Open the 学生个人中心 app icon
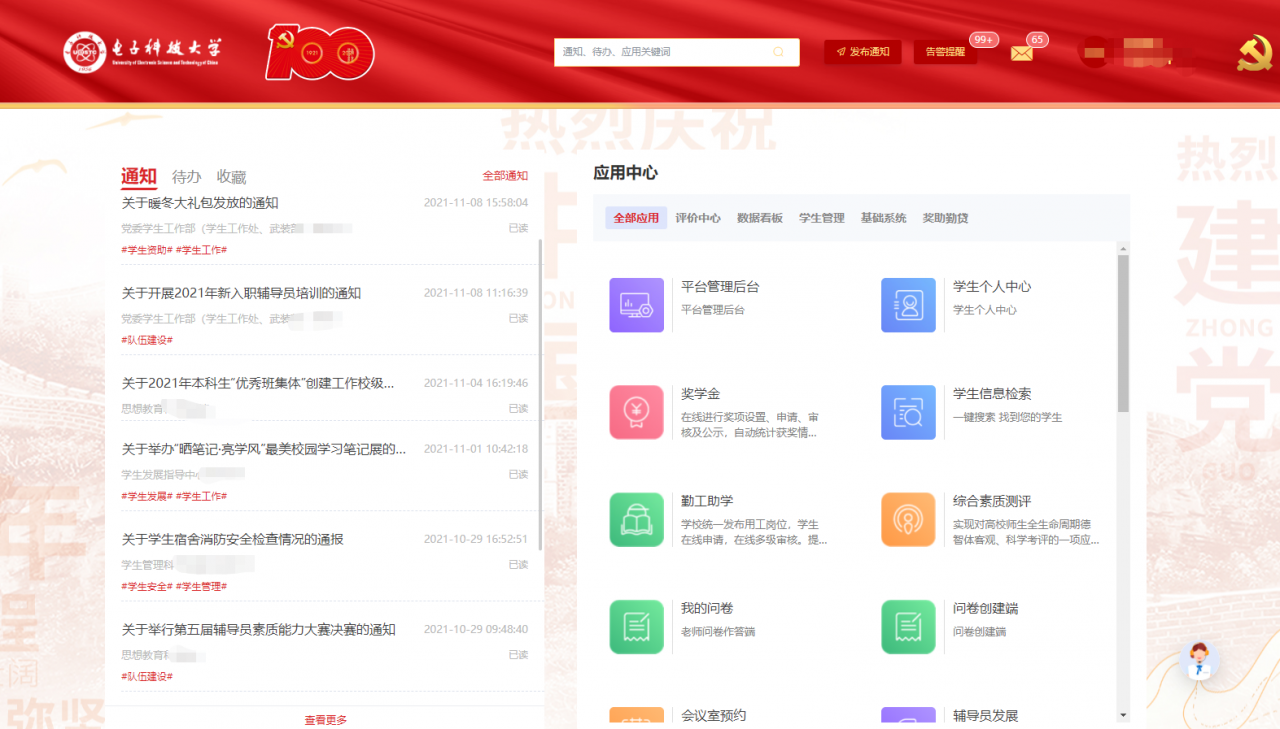Screen dimensions: 1280x729 pyautogui.click(x=908, y=305)
